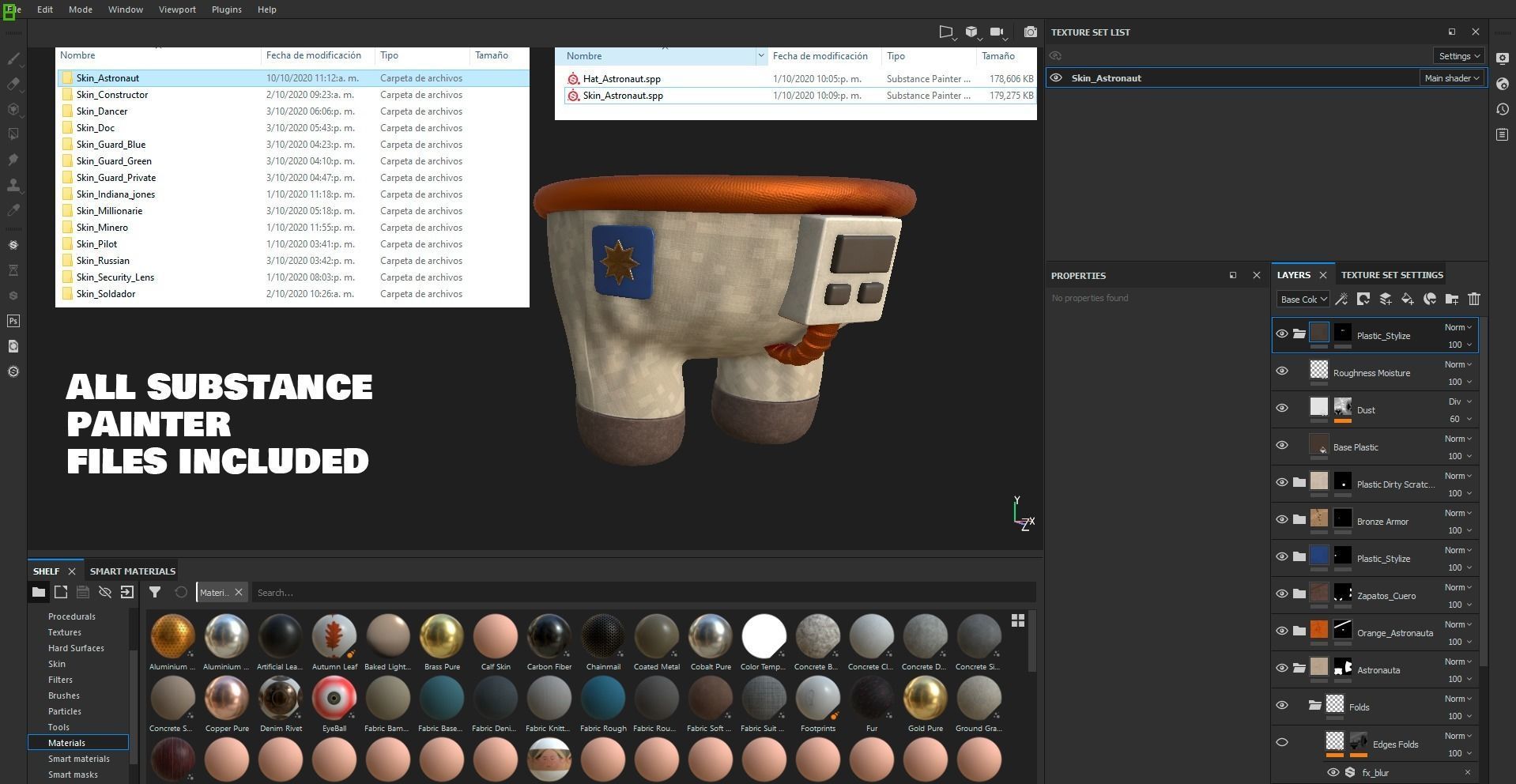Image resolution: width=1516 pixels, height=784 pixels.
Task: Toggle the shelf grid view size icon
Action: coord(1018,620)
